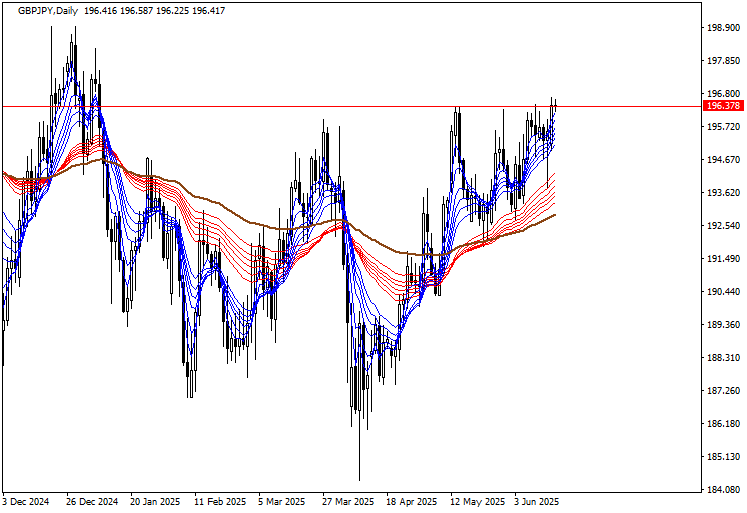Click the 195.720 price scale label
The image size is (747, 513).
click(x=723, y=127)
